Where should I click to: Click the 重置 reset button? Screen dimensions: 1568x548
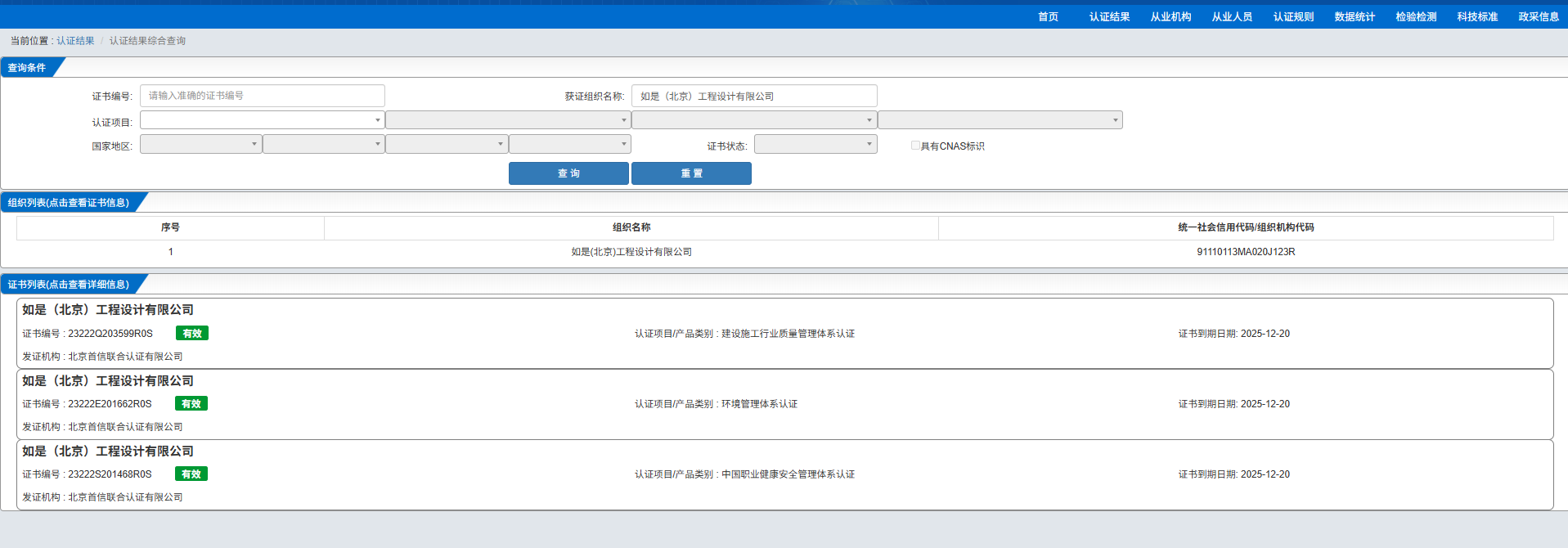pyautogui.click(x=691, y=173)
